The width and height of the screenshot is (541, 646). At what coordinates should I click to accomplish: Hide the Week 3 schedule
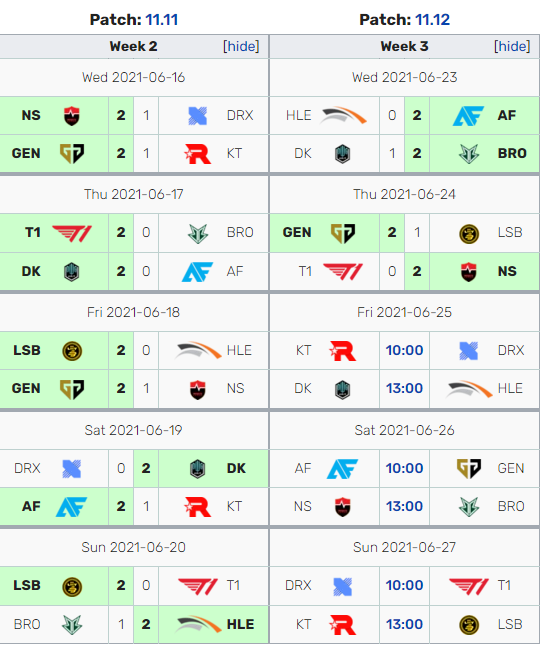[x=512, y=46]
